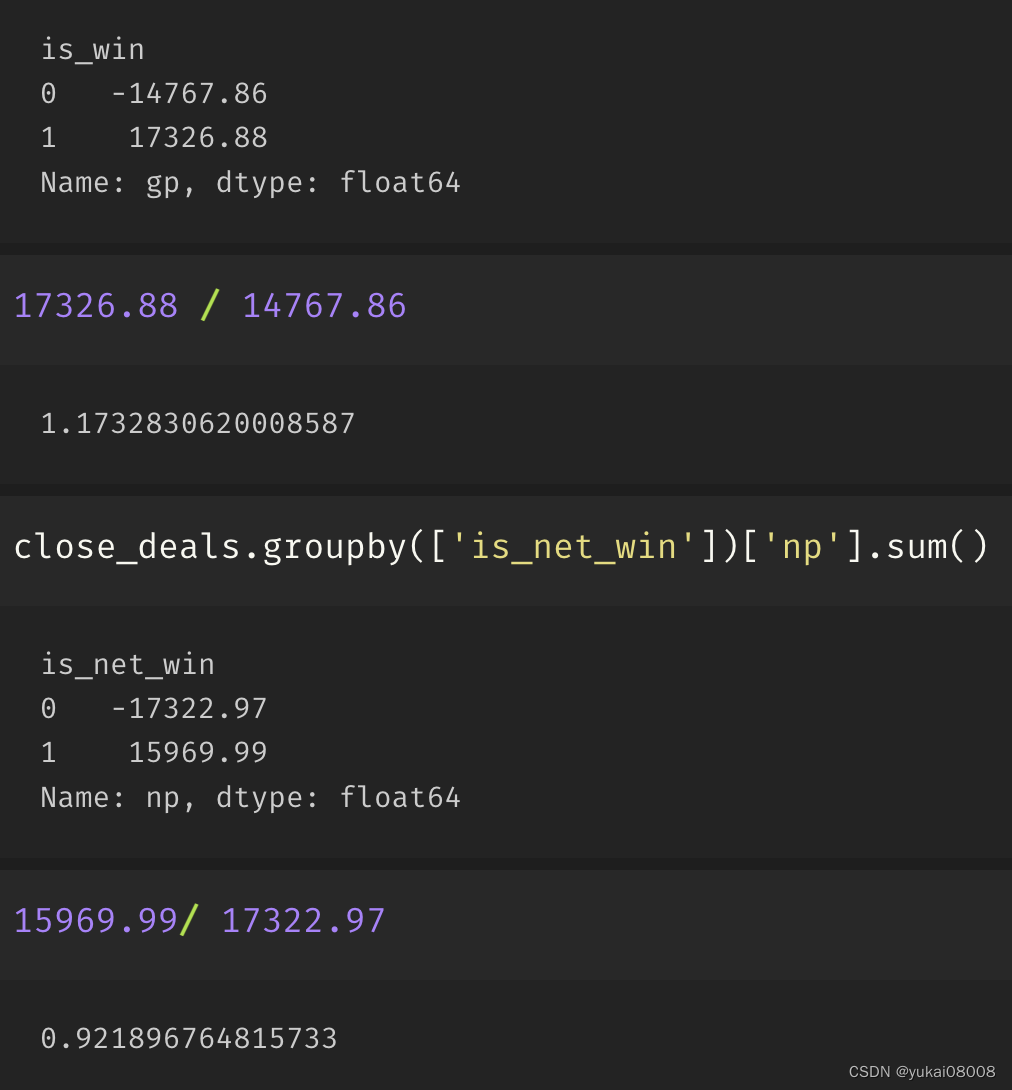Click the is_win output header
This screenshot has height=1090, width=1012.
coord(92,49)
